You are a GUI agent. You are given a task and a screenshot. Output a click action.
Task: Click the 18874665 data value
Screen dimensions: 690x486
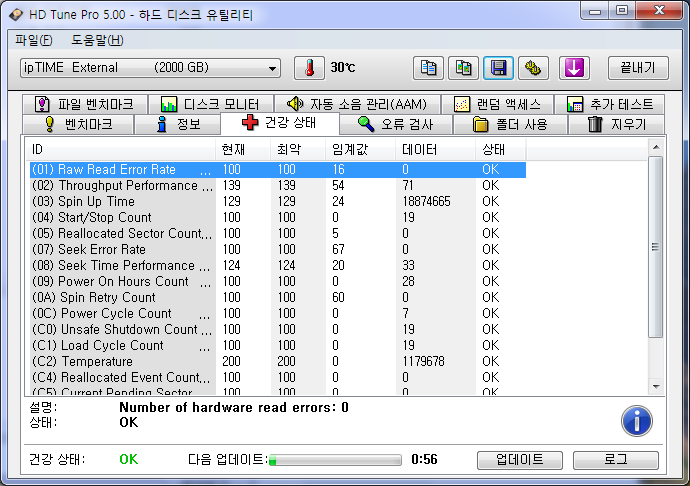click(426, 202)
